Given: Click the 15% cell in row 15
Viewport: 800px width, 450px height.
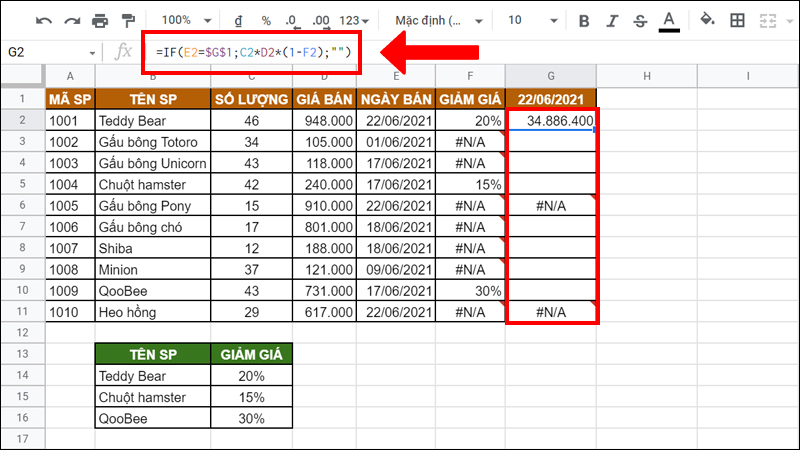Looking at the screenshot, I should point(252,397).
